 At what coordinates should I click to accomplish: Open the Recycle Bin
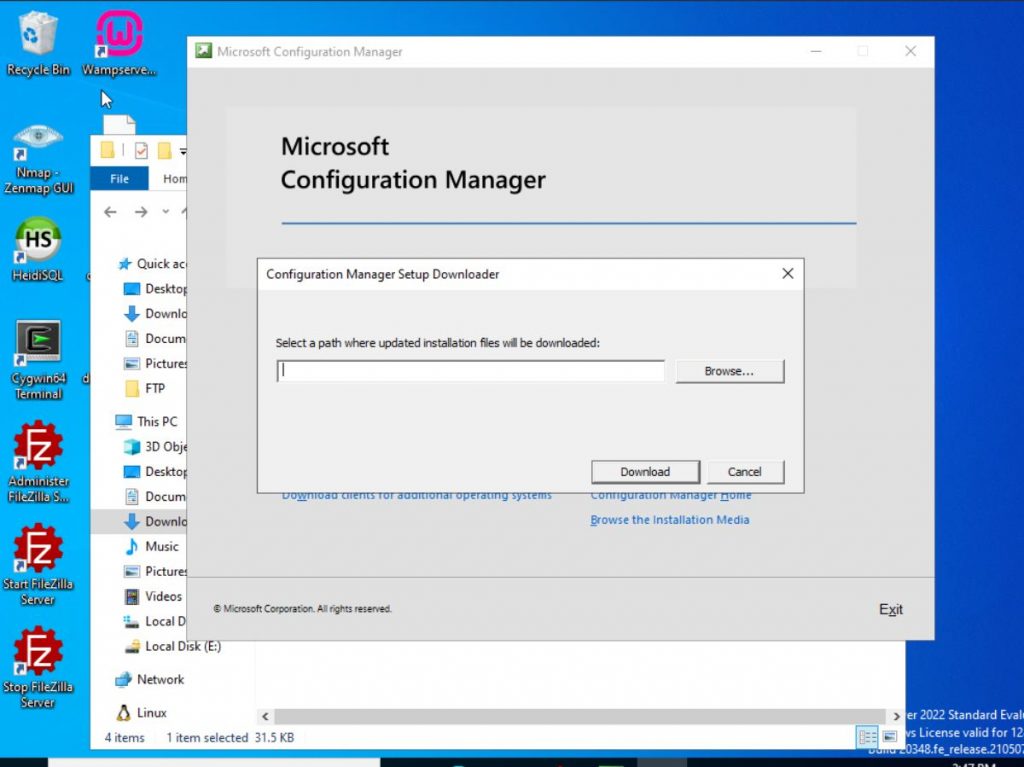coord(38,30)
